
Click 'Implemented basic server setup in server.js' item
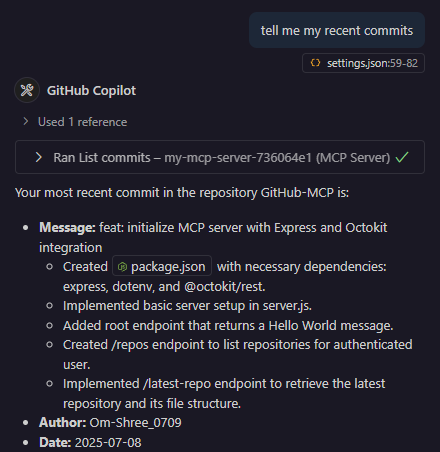pos(187,306)
